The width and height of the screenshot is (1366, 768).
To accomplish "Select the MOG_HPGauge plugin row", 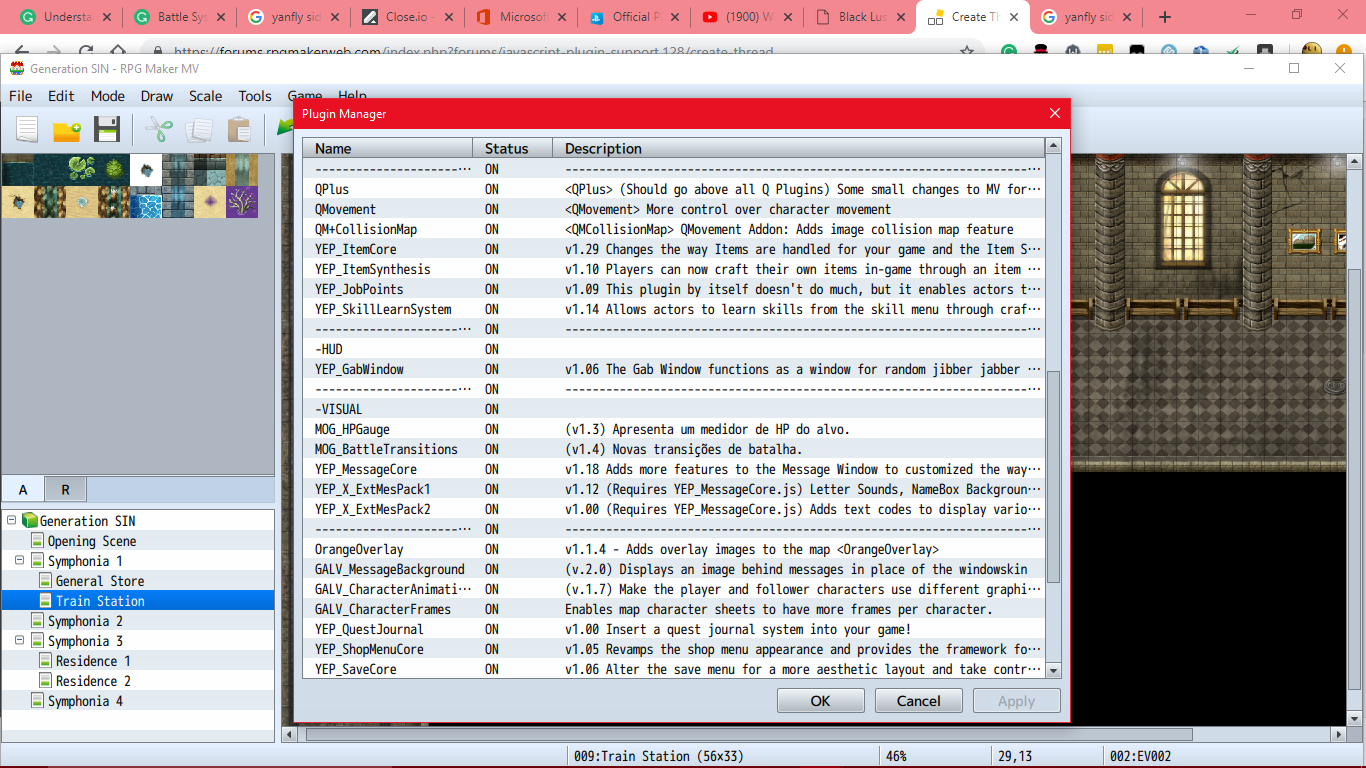I will coord(674,429).
